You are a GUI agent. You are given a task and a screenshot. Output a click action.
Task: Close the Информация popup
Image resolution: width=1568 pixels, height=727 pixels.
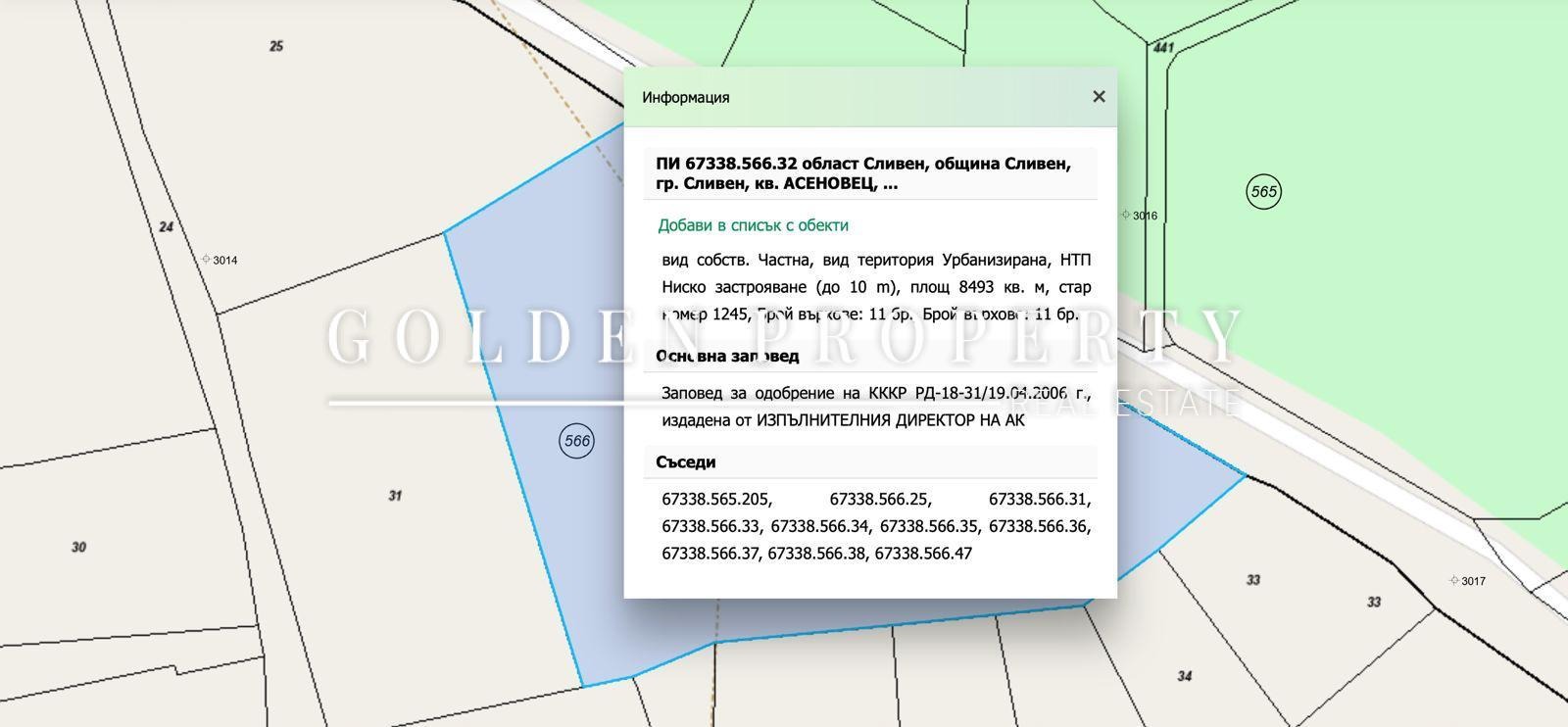[1099, 96]
